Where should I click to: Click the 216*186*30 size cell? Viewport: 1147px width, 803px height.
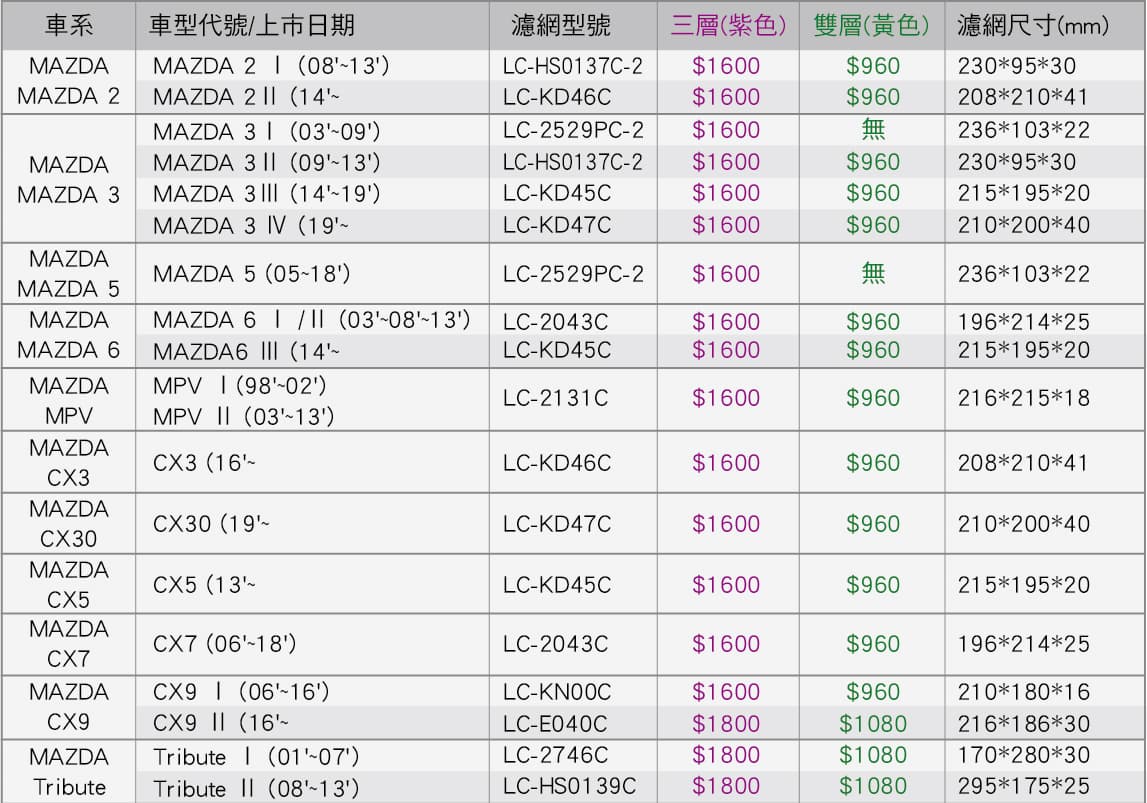[1024, 724]
